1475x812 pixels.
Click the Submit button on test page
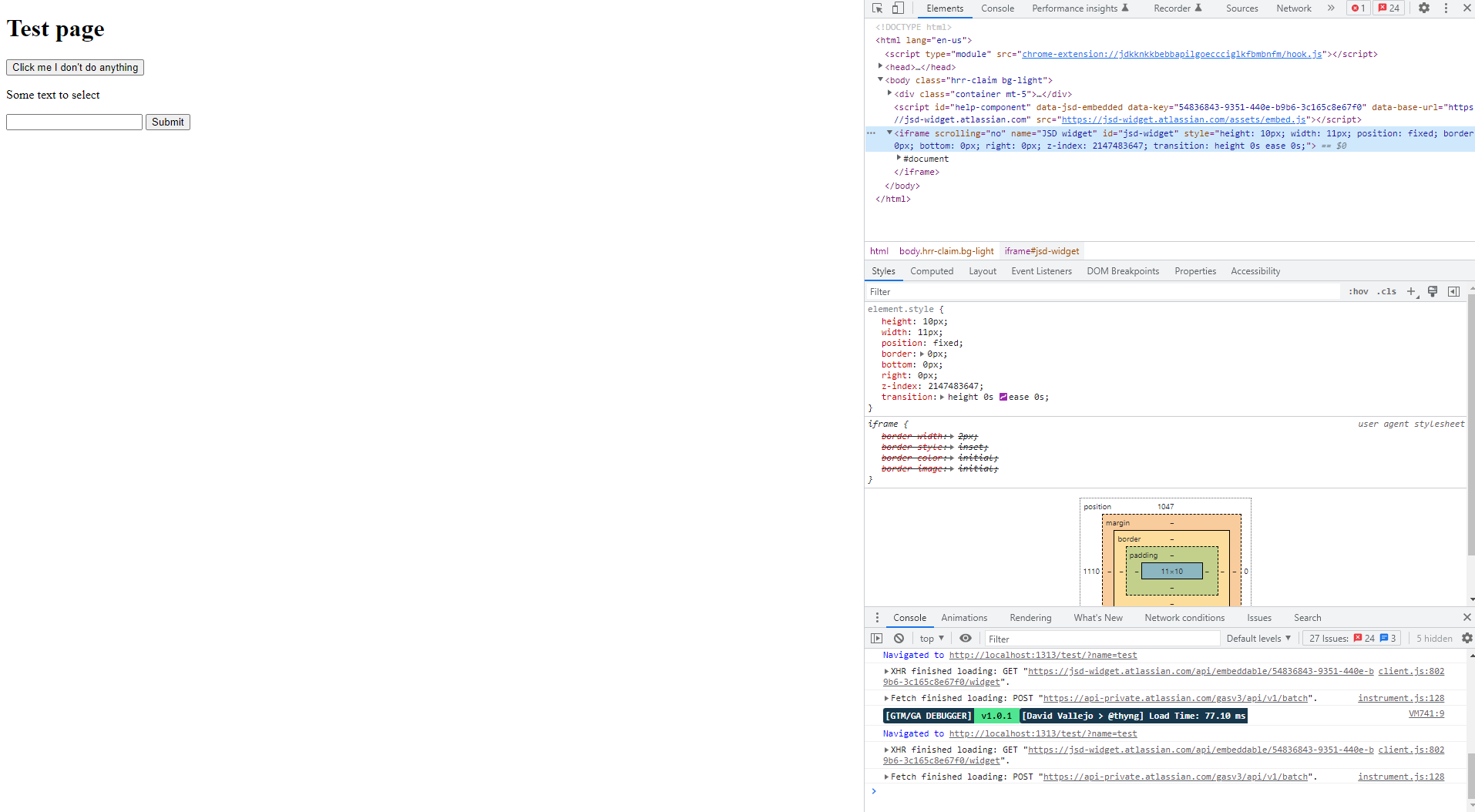[168, 122]
